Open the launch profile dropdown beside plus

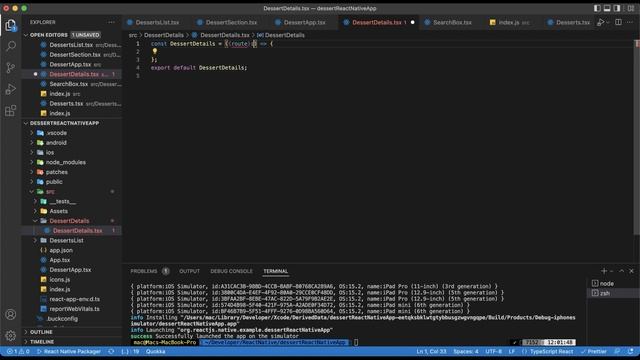[611, 271]
